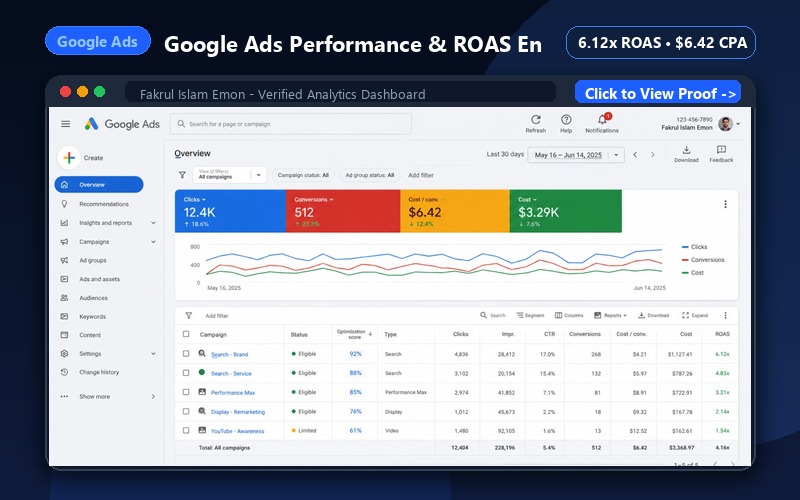Check the Display - Remarketing row checkbox
Viewport: 800px width, 500px height.
[x=186, y=411]
